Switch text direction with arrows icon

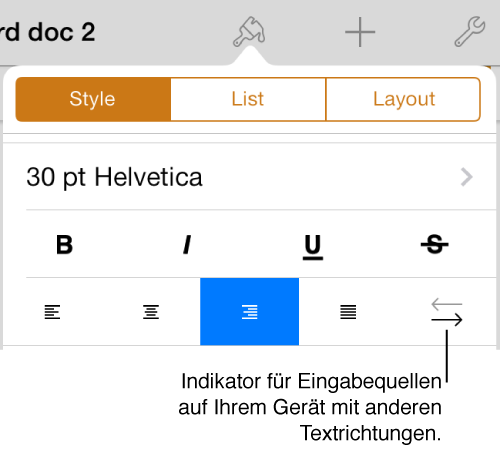(447, 312)
